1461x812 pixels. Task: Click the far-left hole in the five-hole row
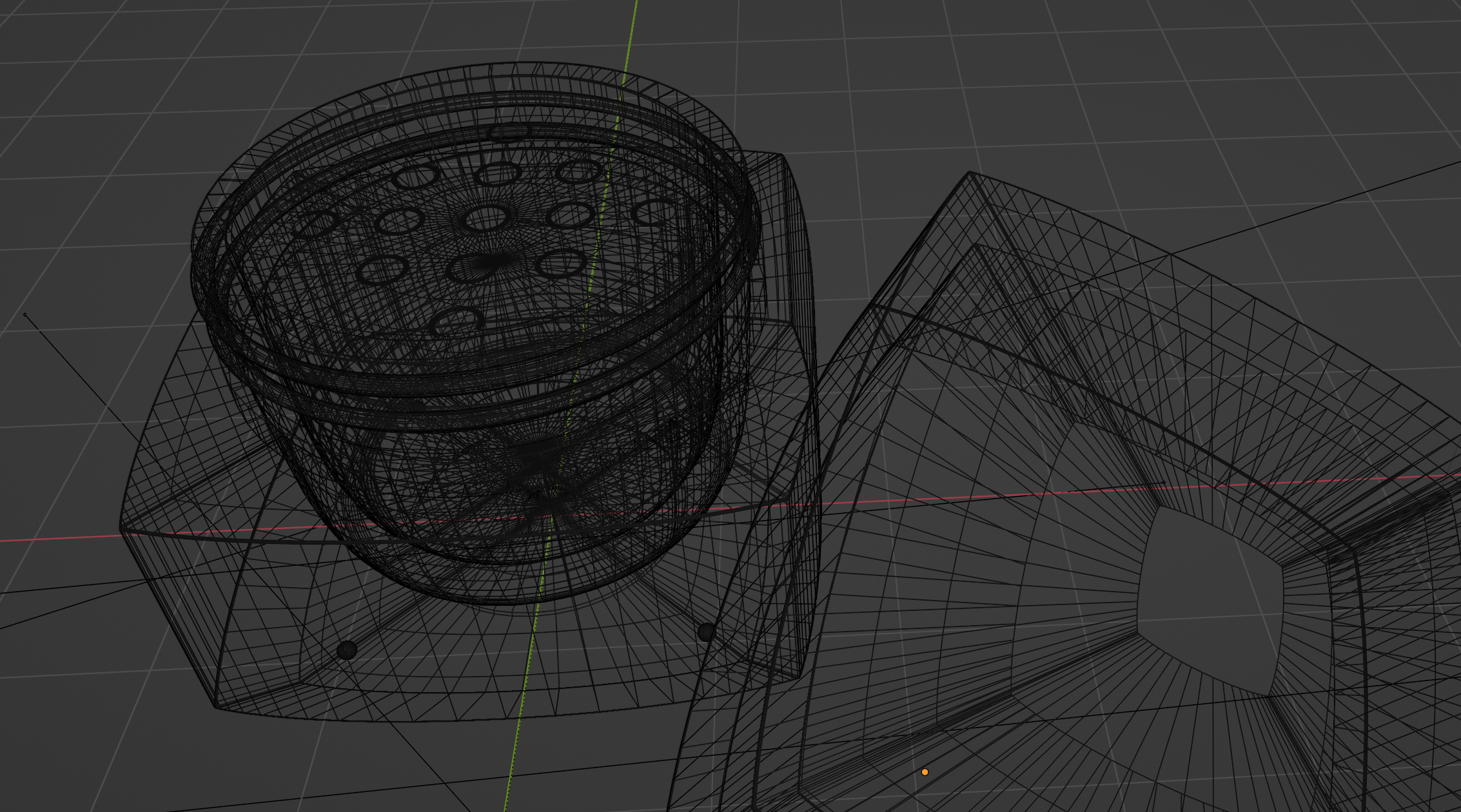pyautogui.click(x=316, y=224)
